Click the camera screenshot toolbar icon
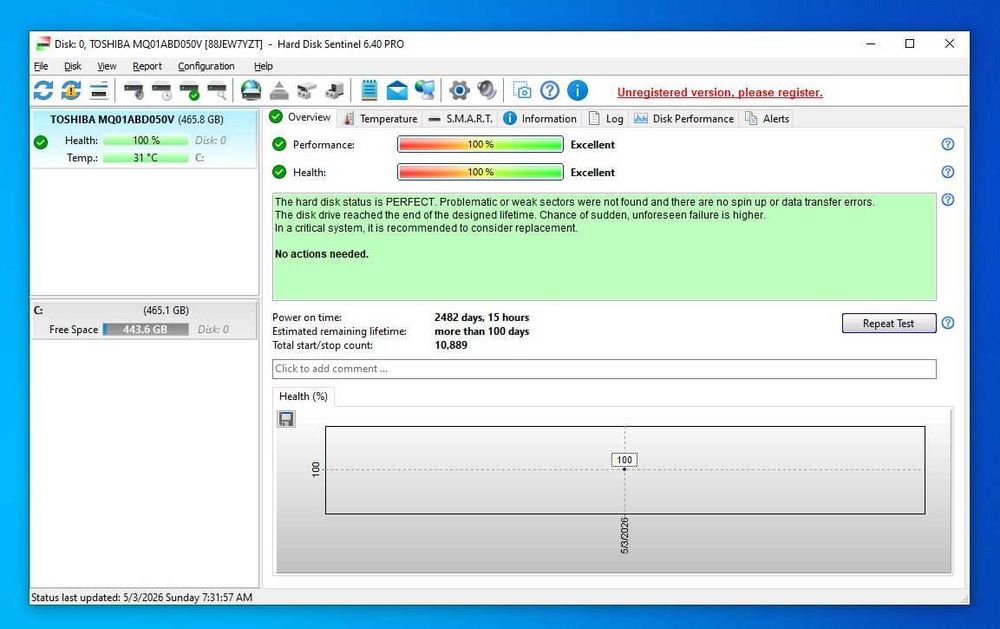Image resolution: width=1000 pixels, height=629 pixels. pos(522,91)
